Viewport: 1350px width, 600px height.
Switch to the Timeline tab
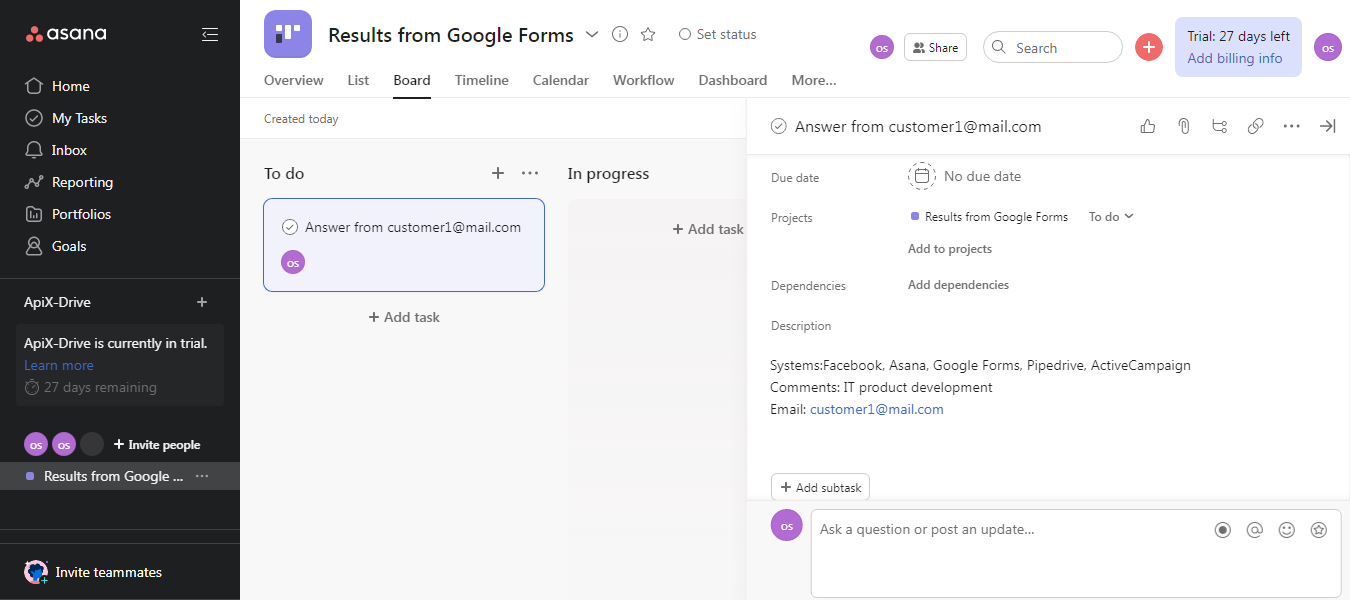481,80
